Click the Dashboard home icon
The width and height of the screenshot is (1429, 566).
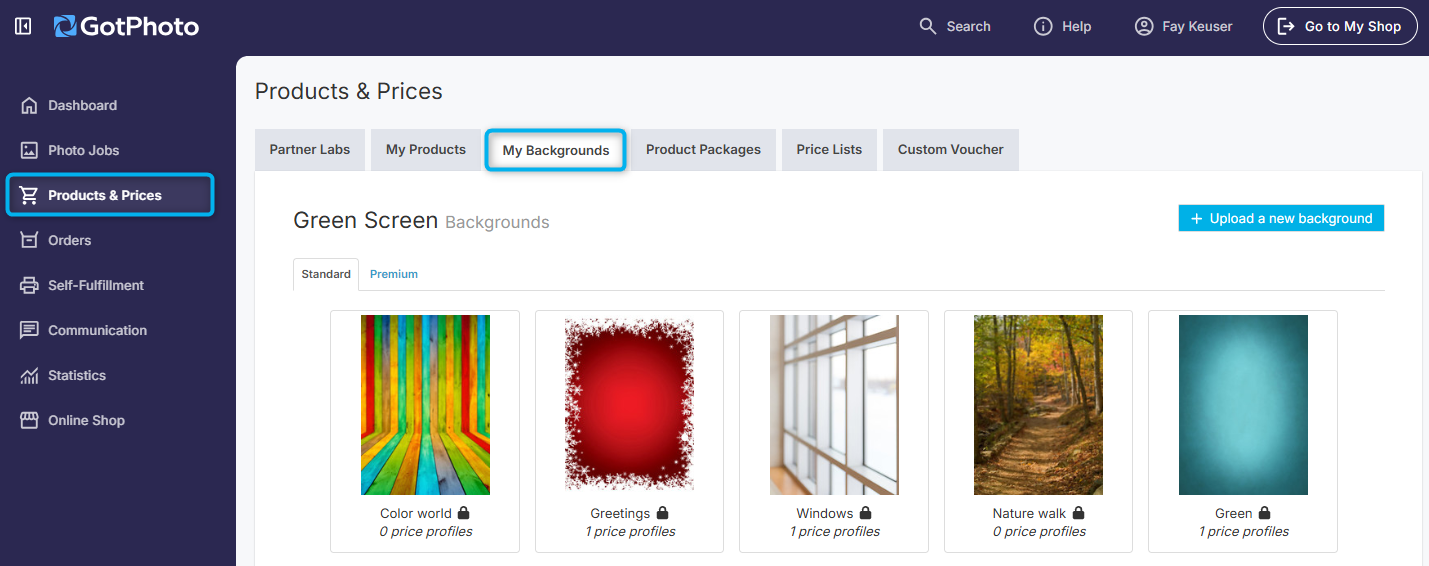tap(29, 105)
